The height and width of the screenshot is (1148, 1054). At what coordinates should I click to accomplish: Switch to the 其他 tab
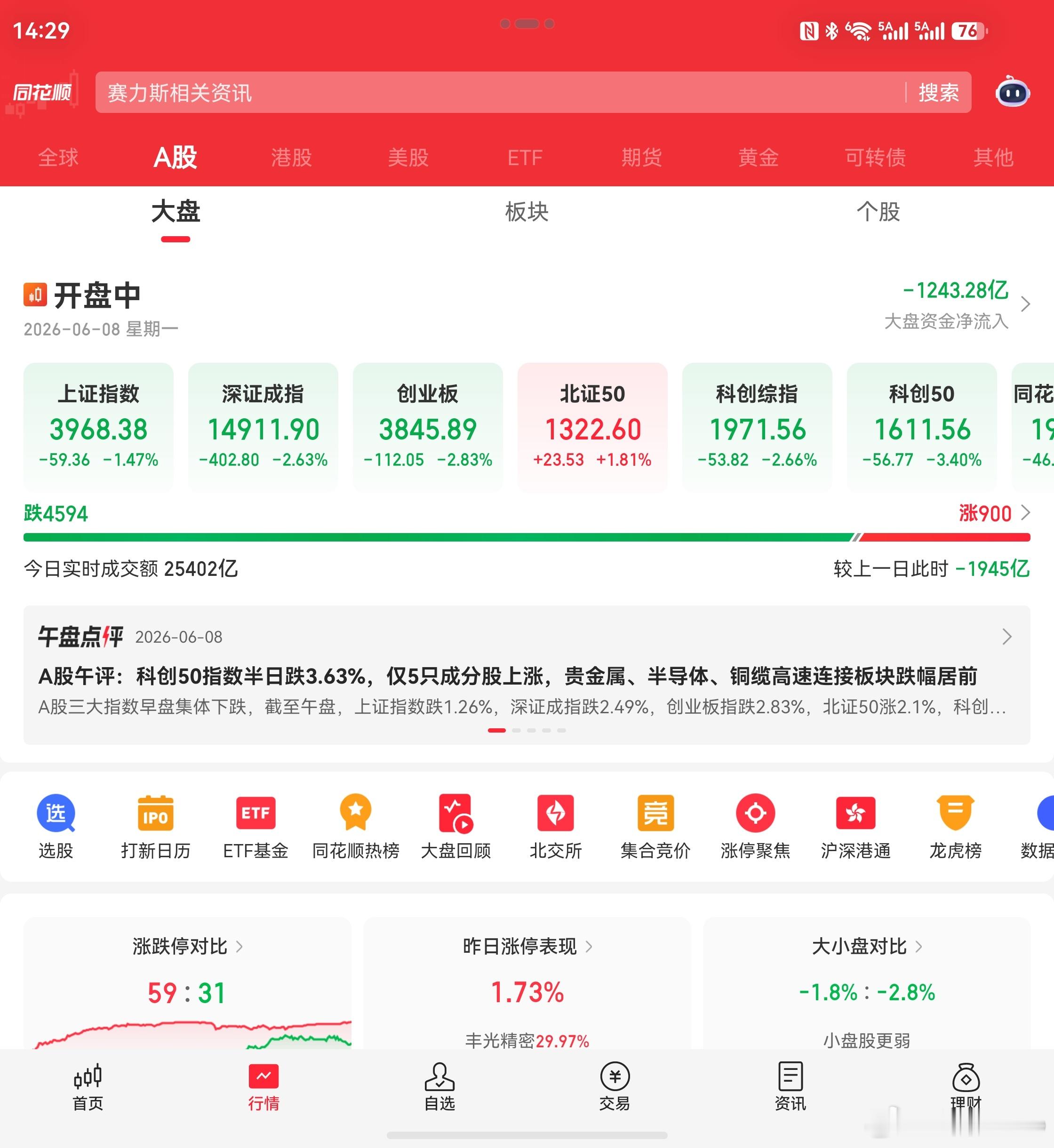point(994,158)
